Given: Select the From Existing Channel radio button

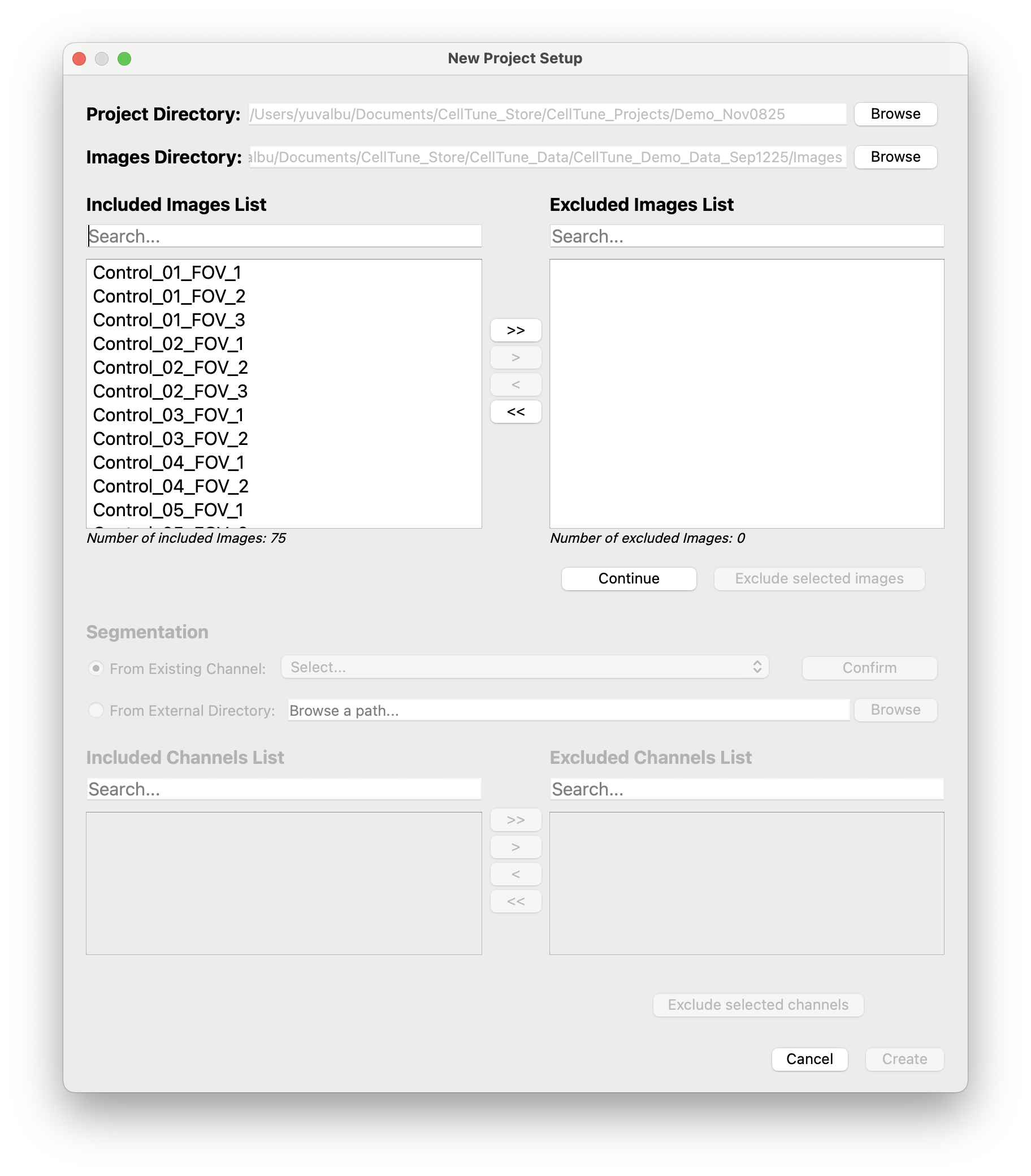Looking at the screenshot, I should click(96, 668).
